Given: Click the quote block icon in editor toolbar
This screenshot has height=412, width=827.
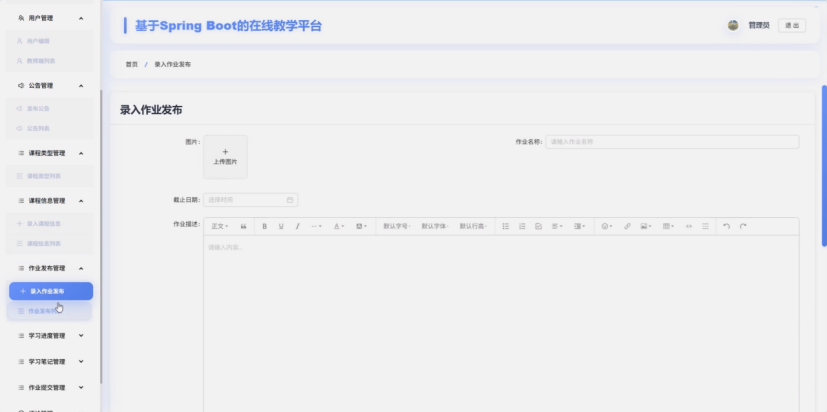Looking at the screenshot, I should [243, 226].
